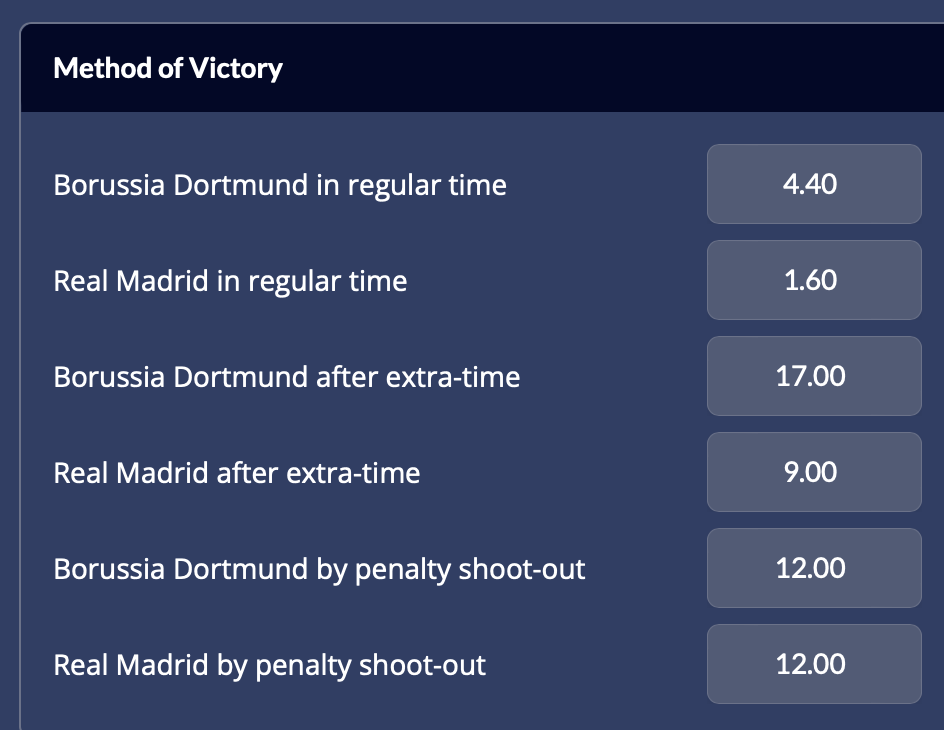Click the last odds button in the list
Image resolution: width=944 pixels, height=730 pixels.
(813, 664)
